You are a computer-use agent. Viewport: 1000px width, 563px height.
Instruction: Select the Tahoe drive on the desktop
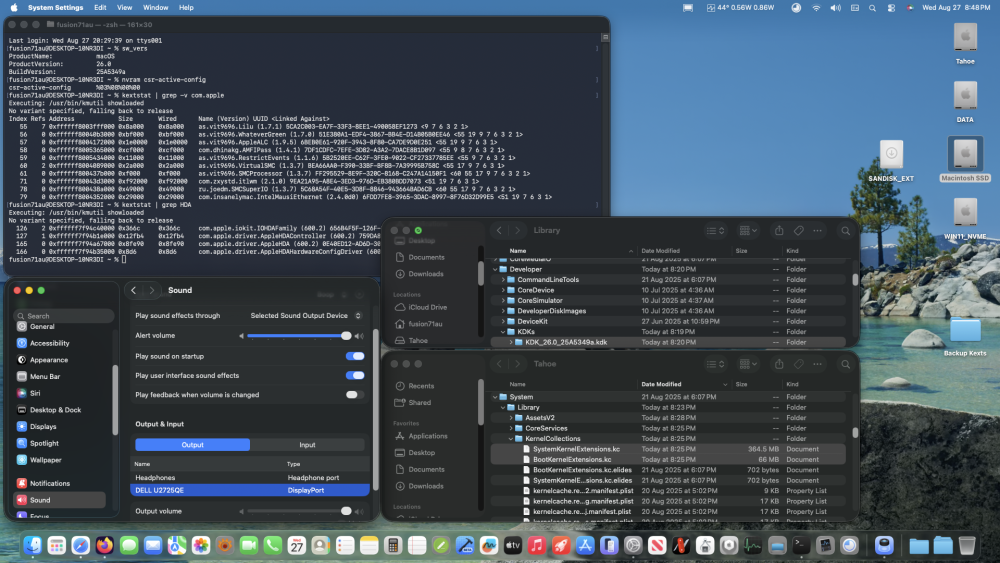965,43
